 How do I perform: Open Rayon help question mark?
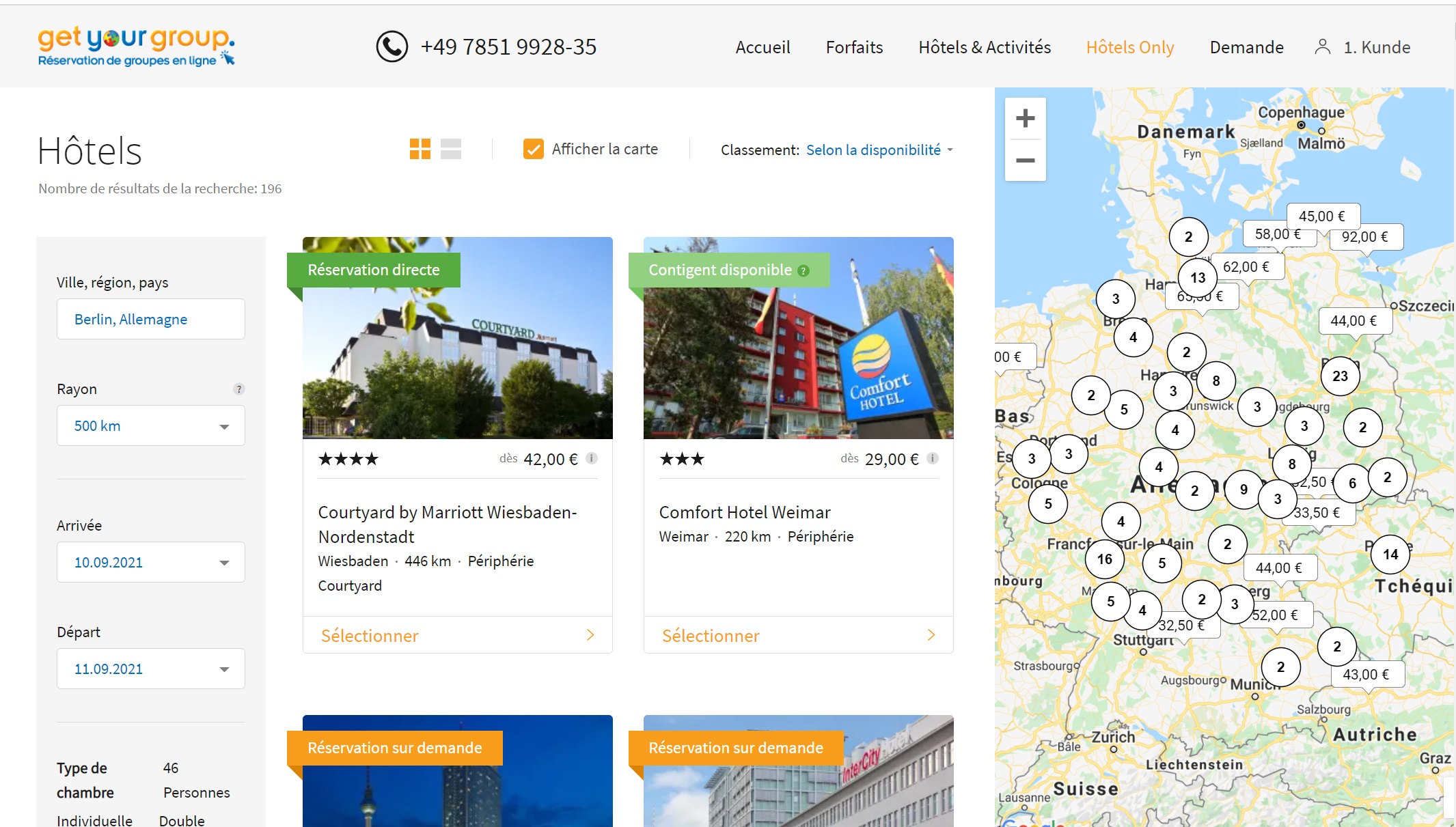pos(238,389)
